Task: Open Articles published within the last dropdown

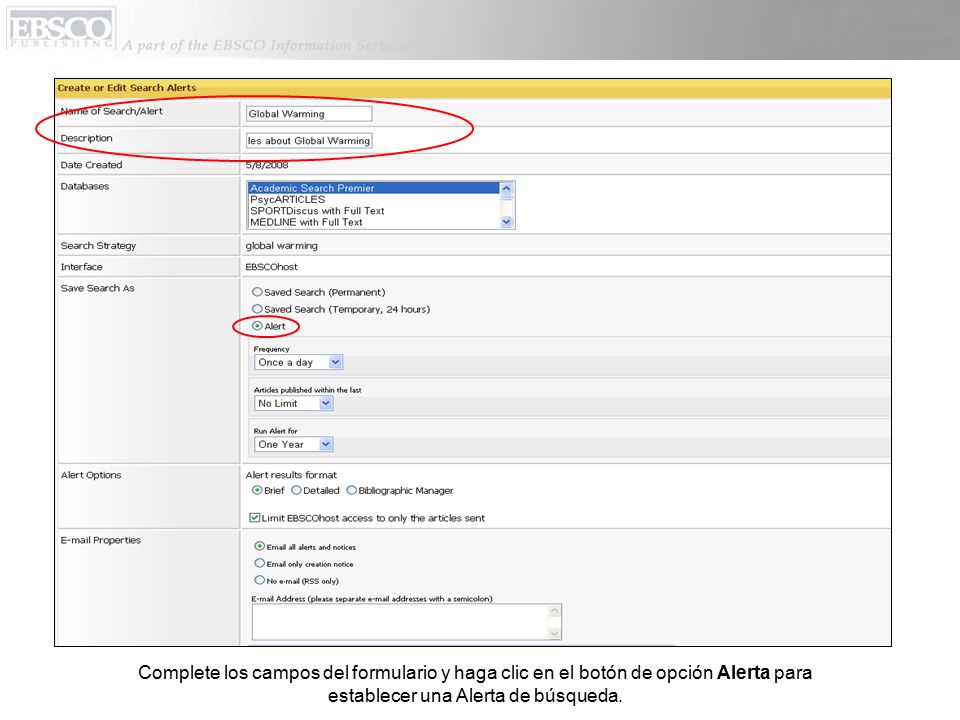Action: tap(293, 403)
